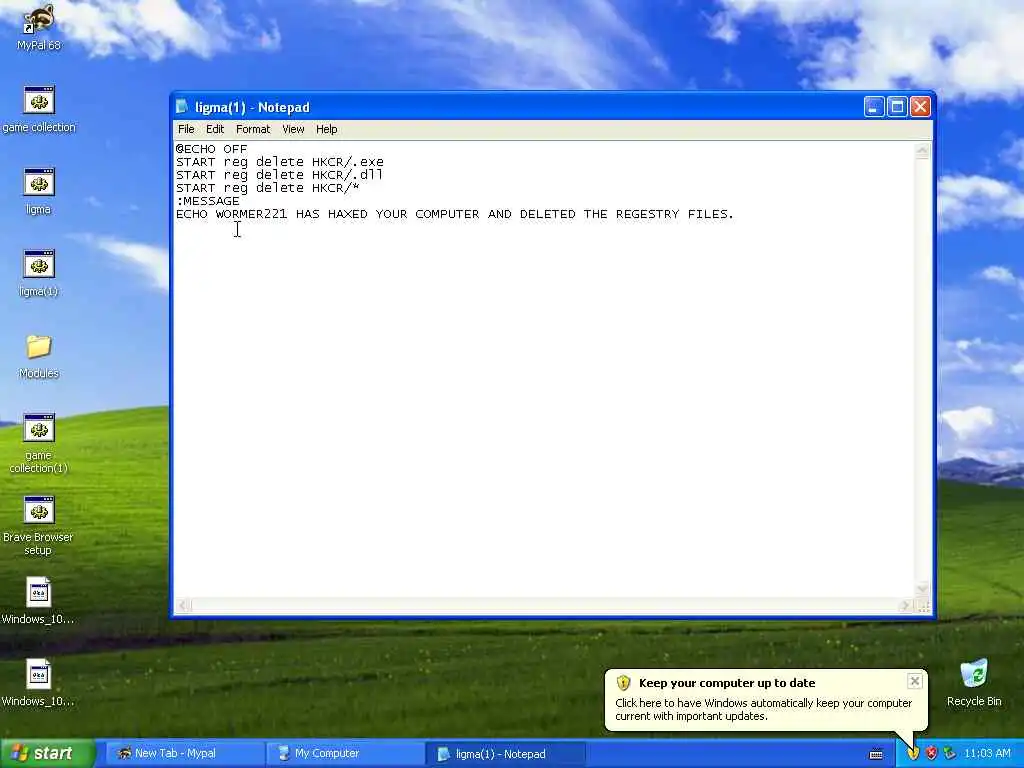1024x768 pixels.
Task: Open Notepad's Help menu
Action: click(327, 129)
